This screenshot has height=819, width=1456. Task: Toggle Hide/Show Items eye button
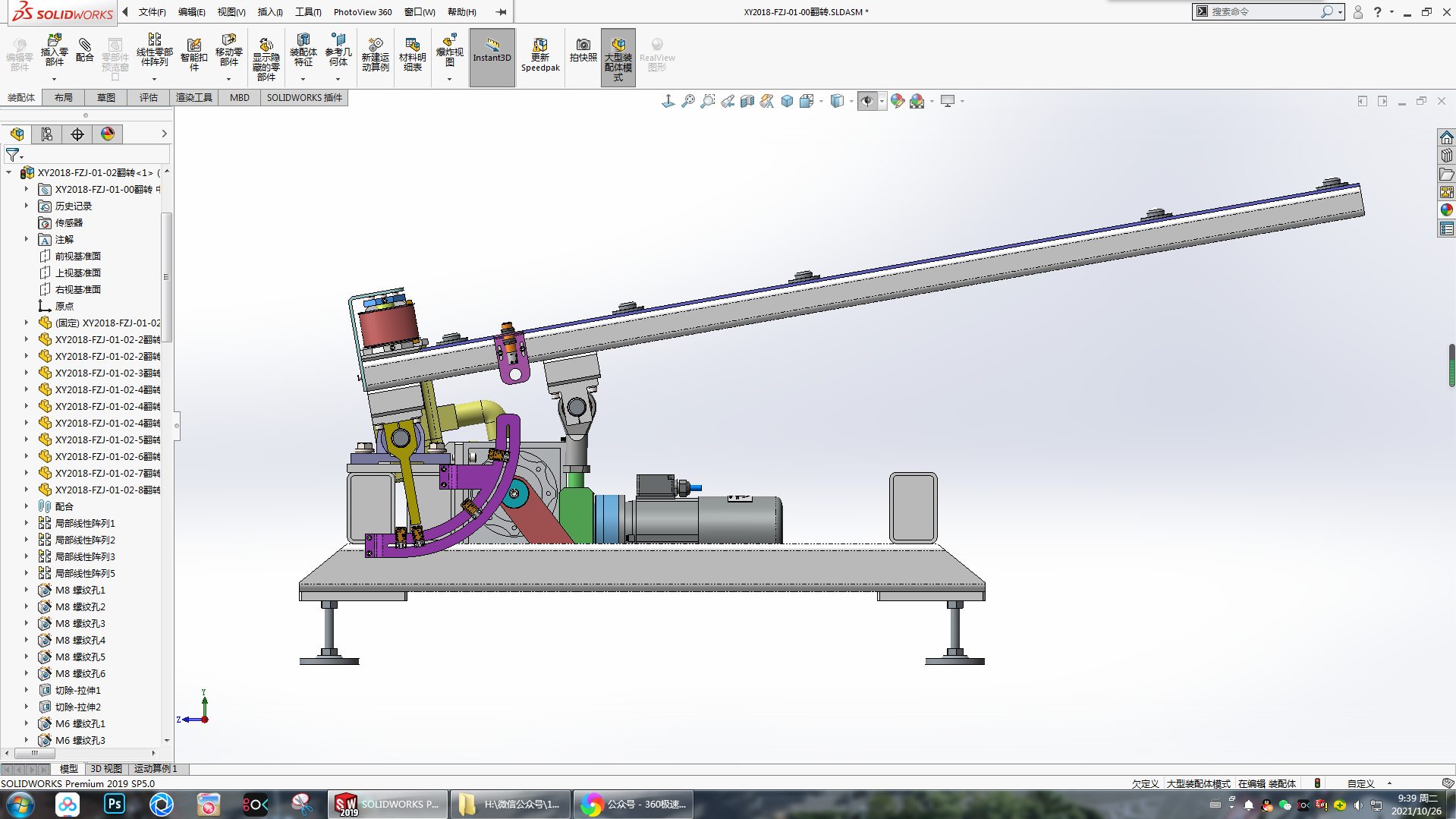tap(867, 101)
